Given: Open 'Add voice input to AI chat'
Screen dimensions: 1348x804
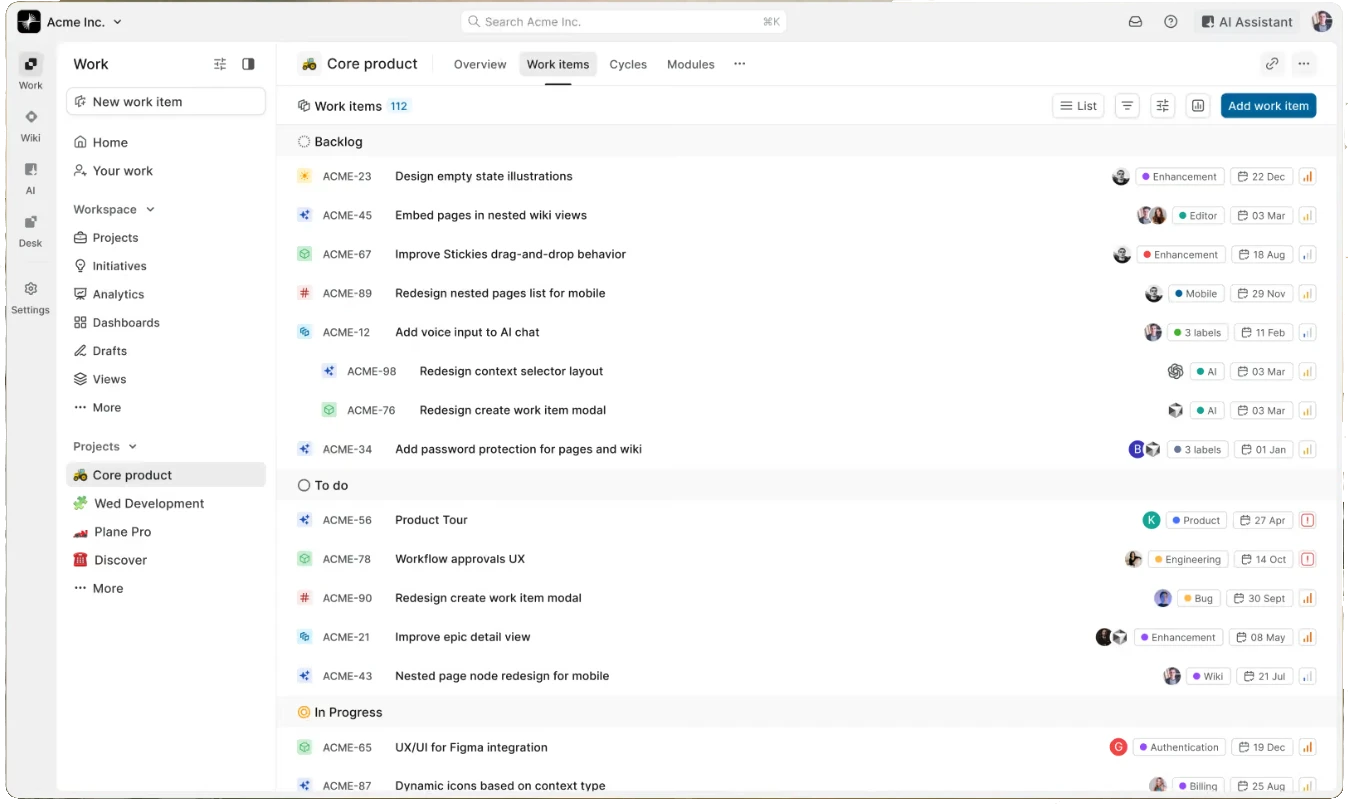Looking at the screenshot, I should pos(467,332).
